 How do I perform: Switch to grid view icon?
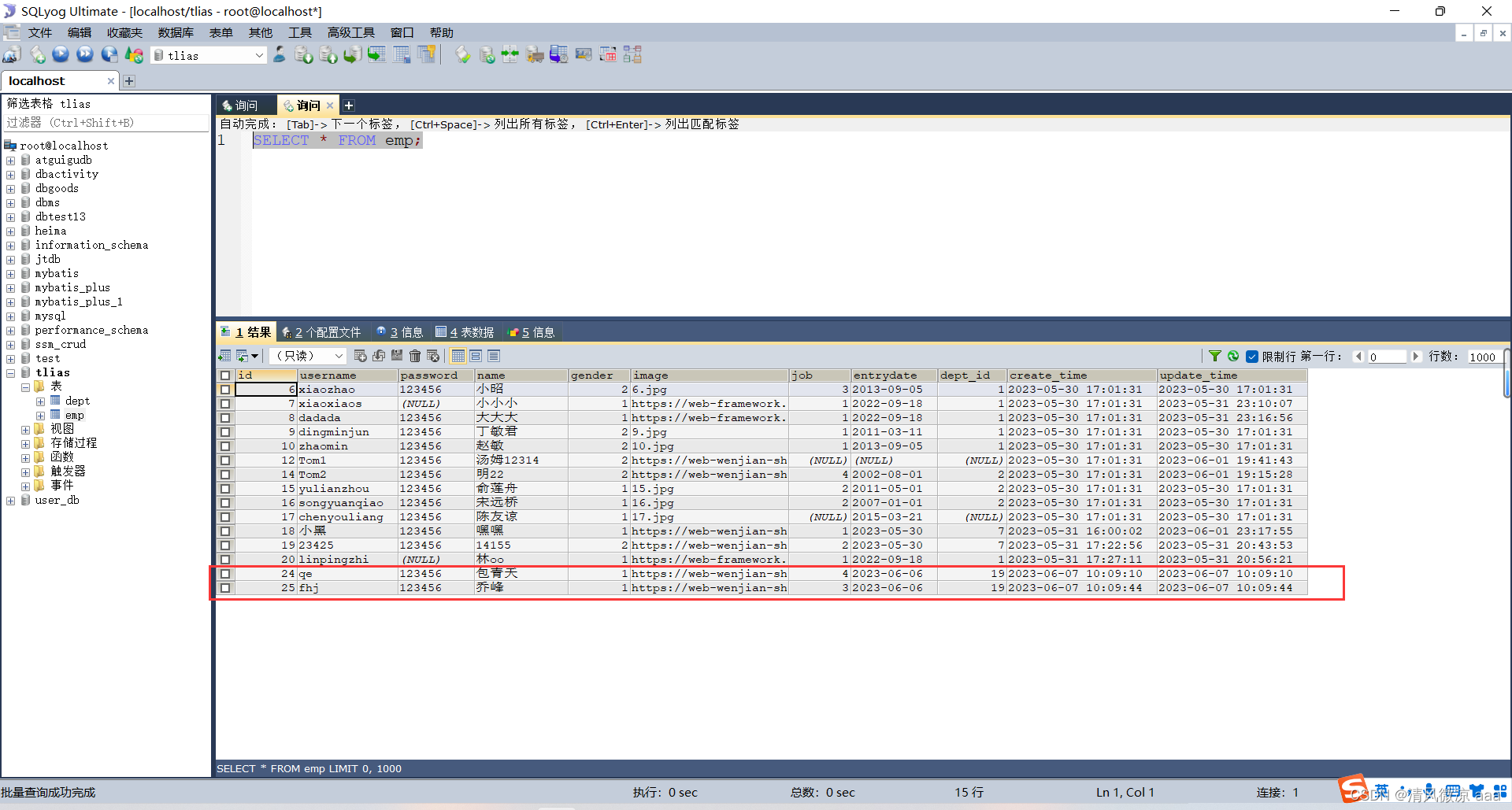pos(458,357)
